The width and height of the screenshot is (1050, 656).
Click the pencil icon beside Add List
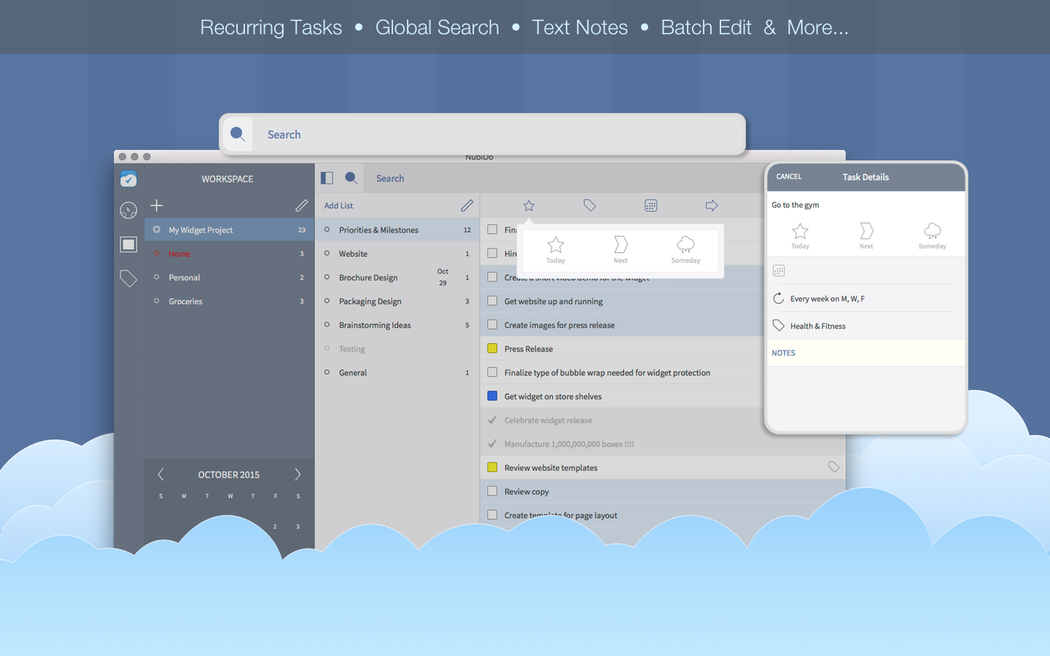point(467,206)
